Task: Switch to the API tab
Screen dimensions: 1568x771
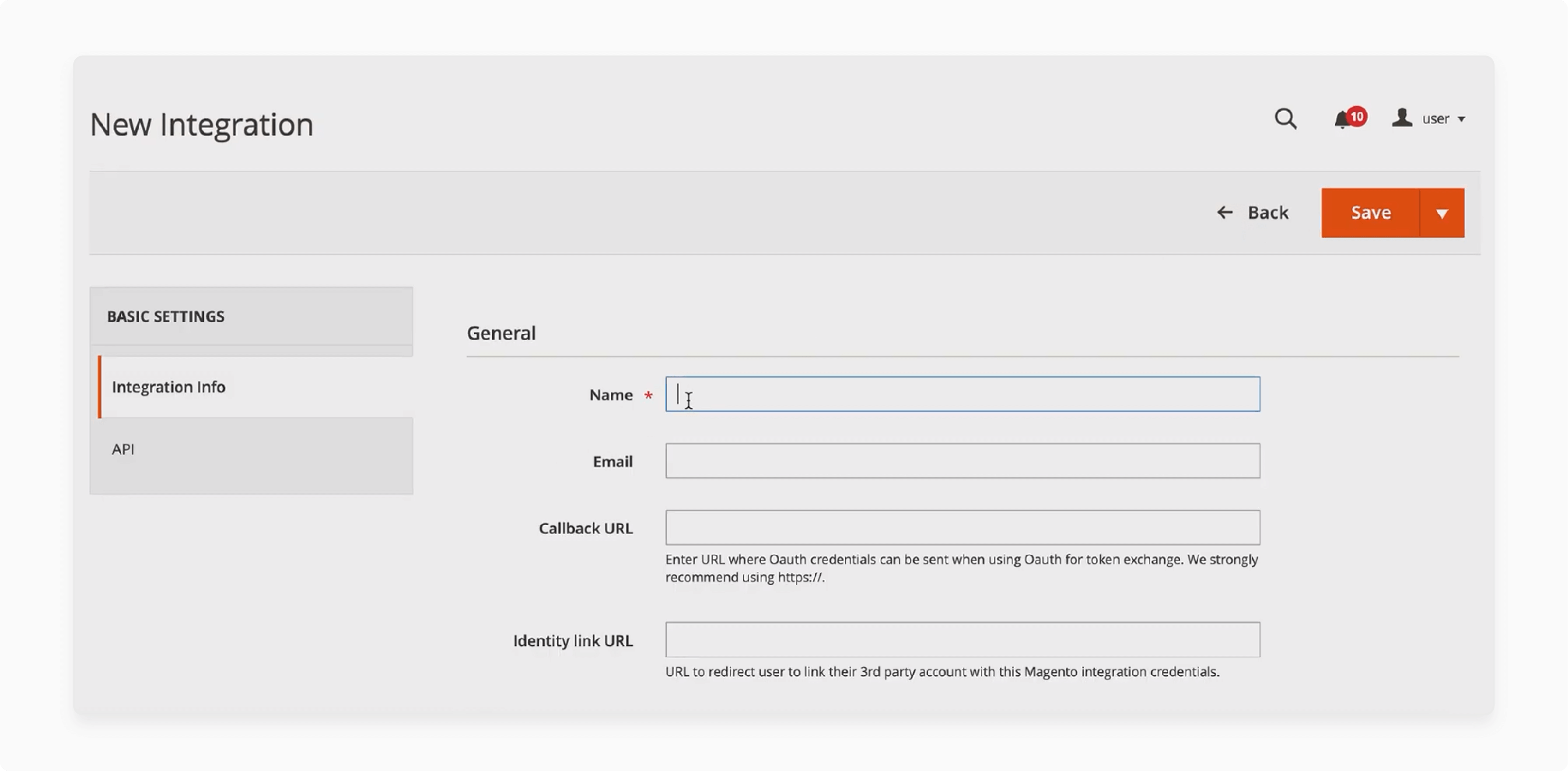Action: pos(252,449)
